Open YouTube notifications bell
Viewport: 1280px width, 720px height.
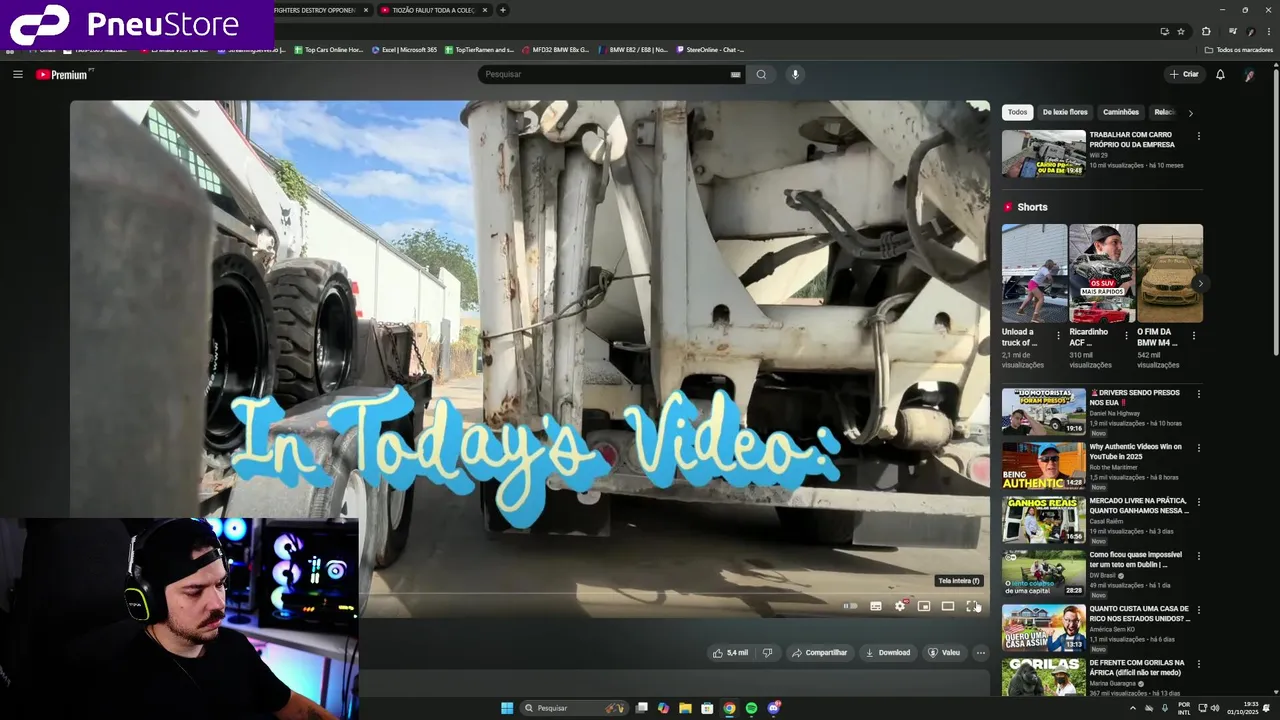point(1220,74)
